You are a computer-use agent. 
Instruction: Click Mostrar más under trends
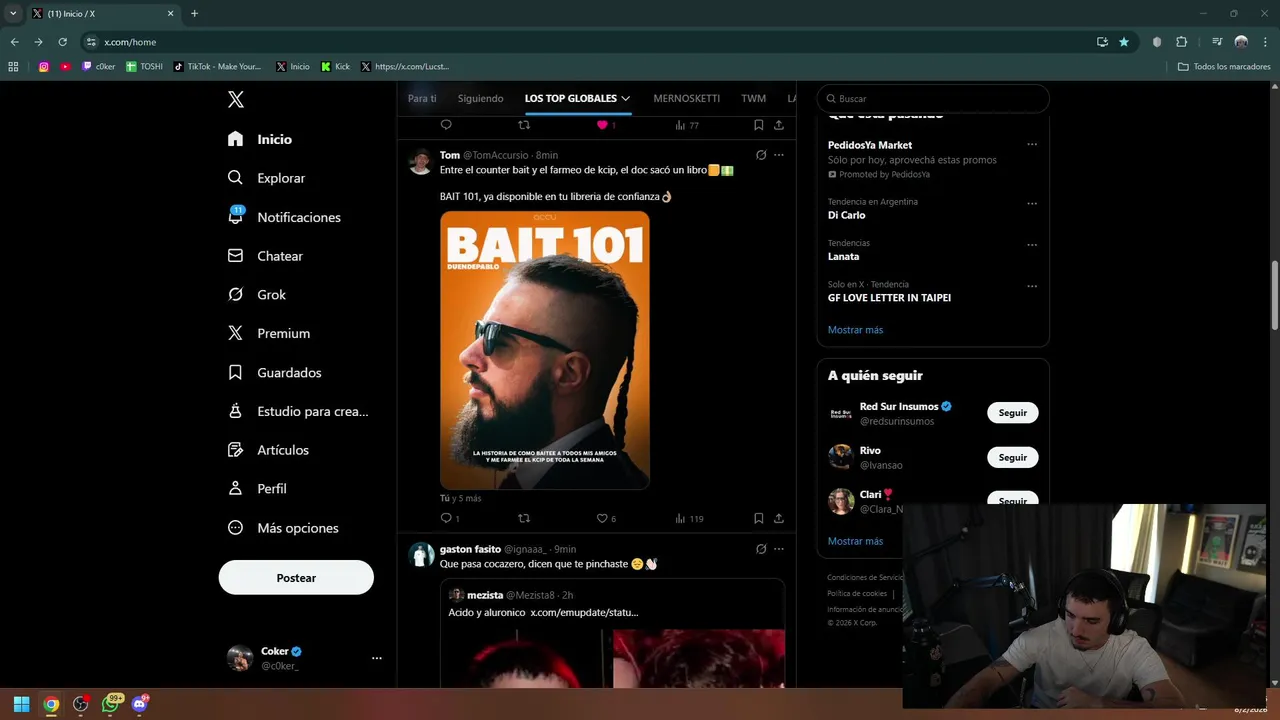tap(855, 330)
